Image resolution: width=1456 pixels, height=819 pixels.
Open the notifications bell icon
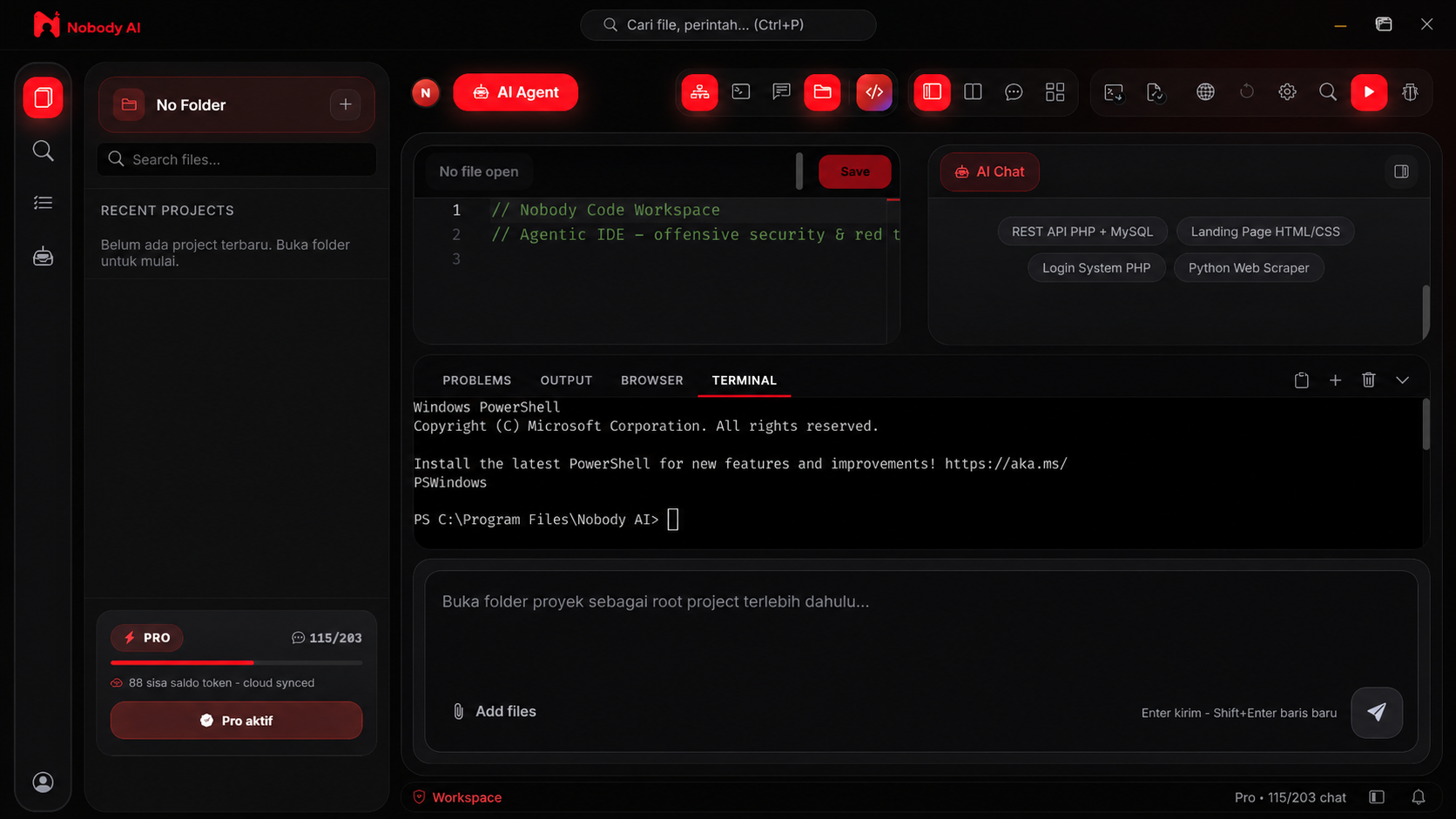pyautogui.click(x=1419, y=797)
